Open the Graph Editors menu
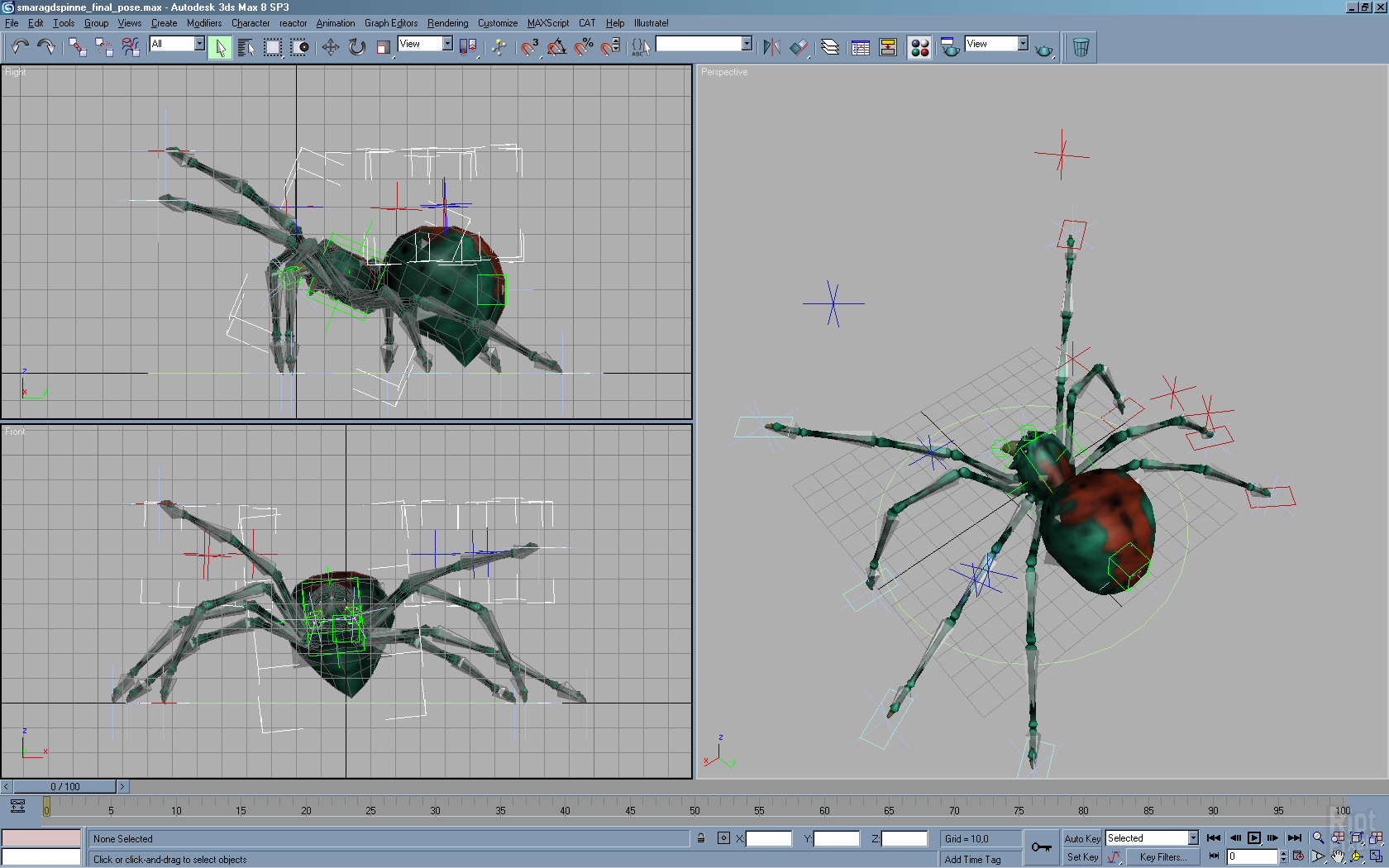 (390, 23)
